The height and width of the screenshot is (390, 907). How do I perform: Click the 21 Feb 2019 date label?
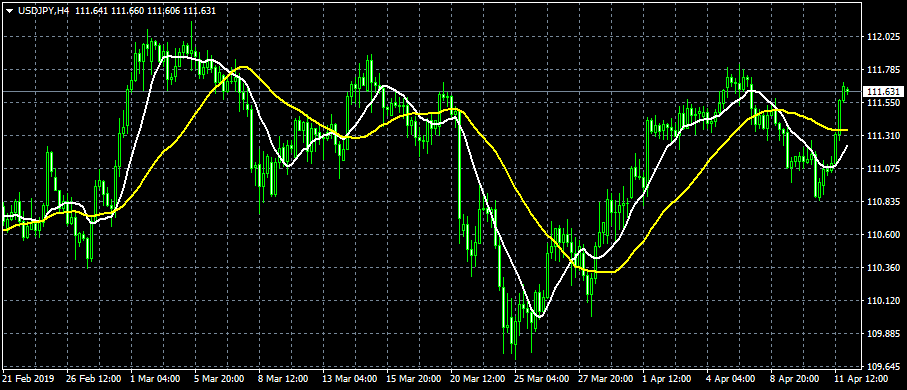coord(28,379)
